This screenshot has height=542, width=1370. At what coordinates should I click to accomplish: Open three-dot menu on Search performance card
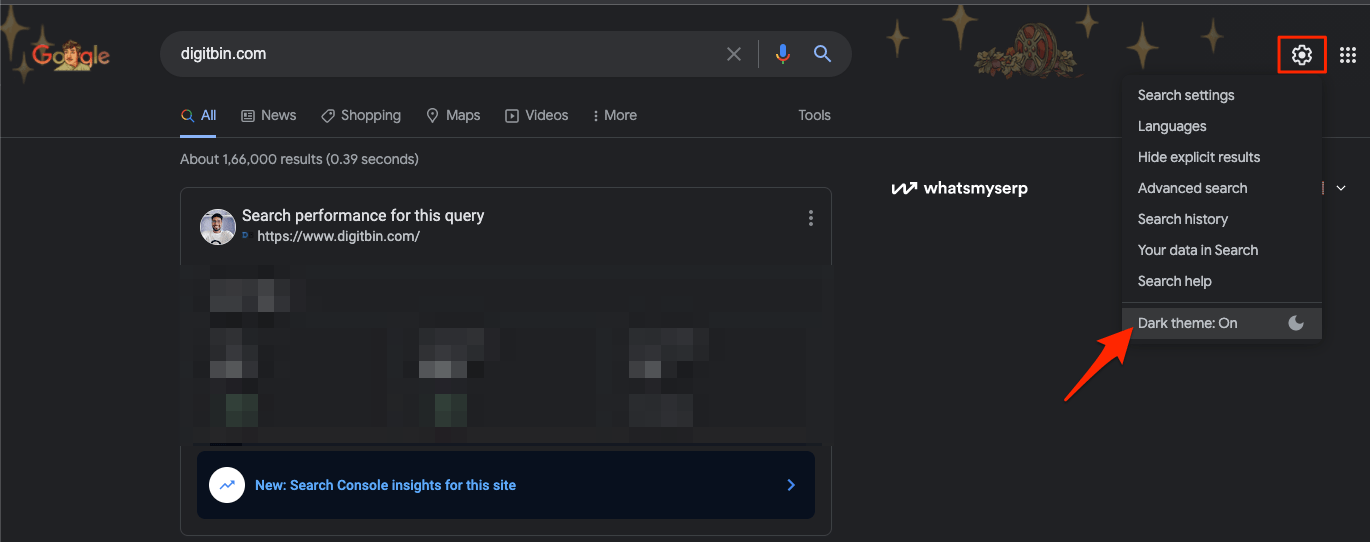[811, 218]
